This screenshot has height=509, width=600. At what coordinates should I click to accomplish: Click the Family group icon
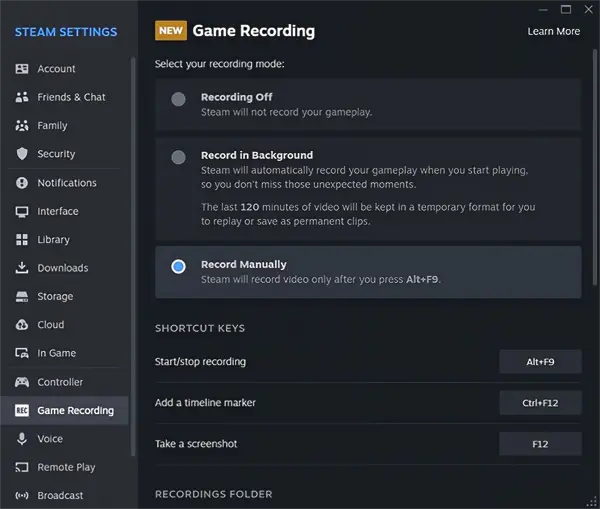[22, 126]
